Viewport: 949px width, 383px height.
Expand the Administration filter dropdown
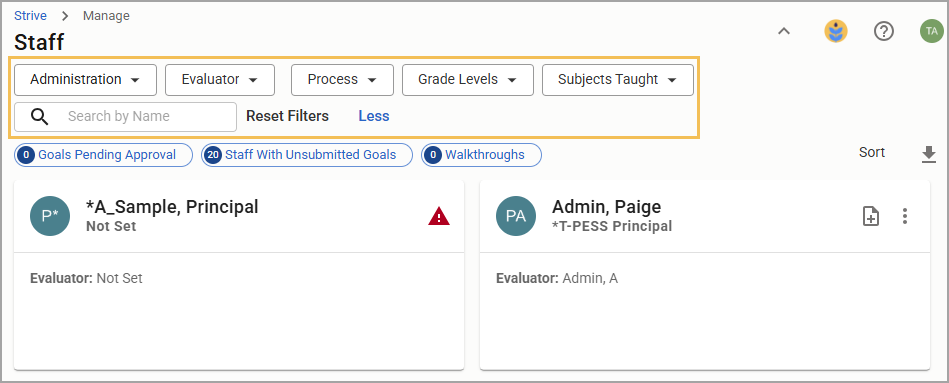(x=85, y=80)
